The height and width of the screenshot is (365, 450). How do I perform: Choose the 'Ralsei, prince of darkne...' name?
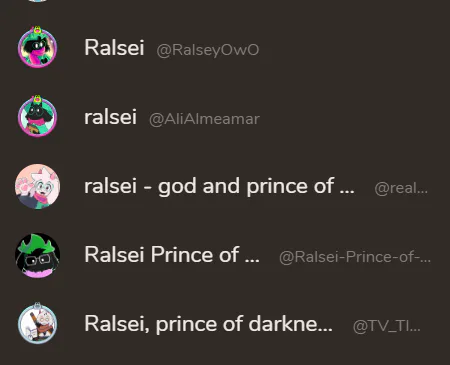point(208,324)
